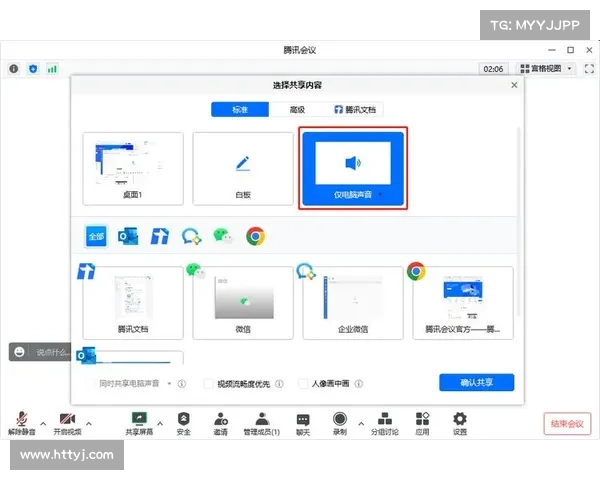Toggle 同时共享电脑声音 checkbox
This screenshot has width=600, height=480.
point(90,384)
